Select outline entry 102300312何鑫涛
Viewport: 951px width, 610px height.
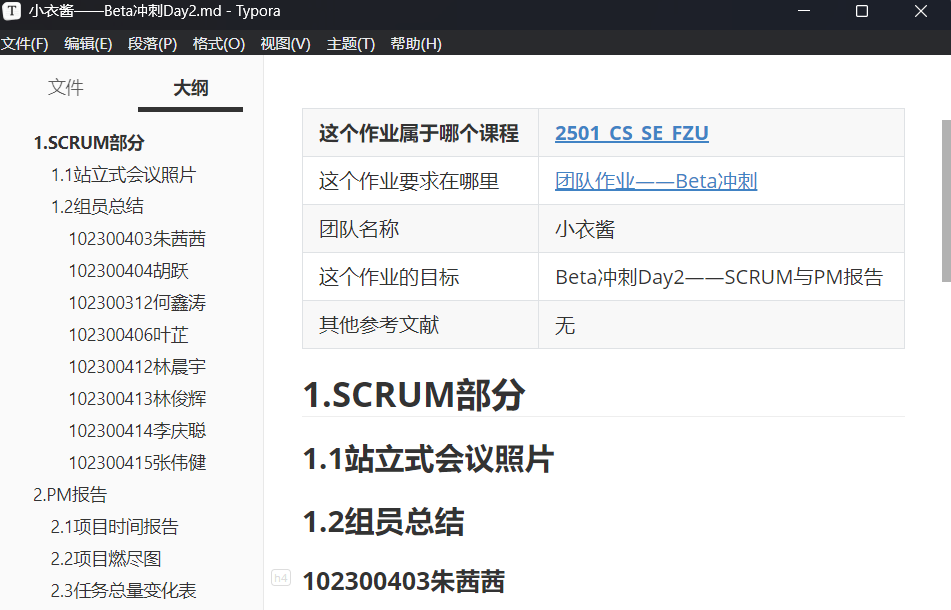[x=137, y=303]
